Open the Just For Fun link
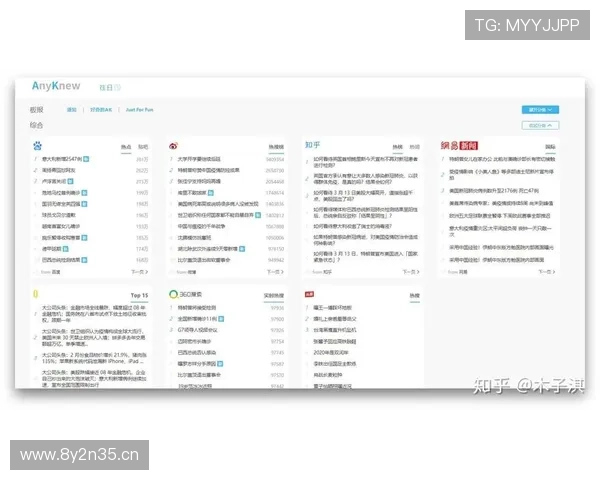 pos(139,110)
